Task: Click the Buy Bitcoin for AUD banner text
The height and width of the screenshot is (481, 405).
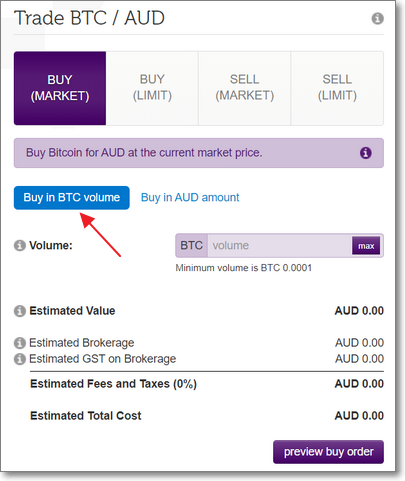Action: point(144,153)
